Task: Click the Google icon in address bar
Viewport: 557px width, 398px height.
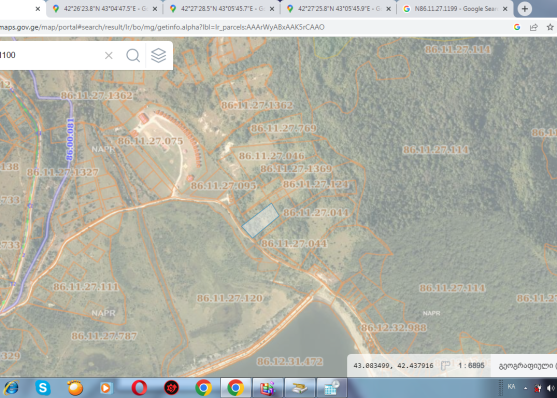Action: pos(517,27)
